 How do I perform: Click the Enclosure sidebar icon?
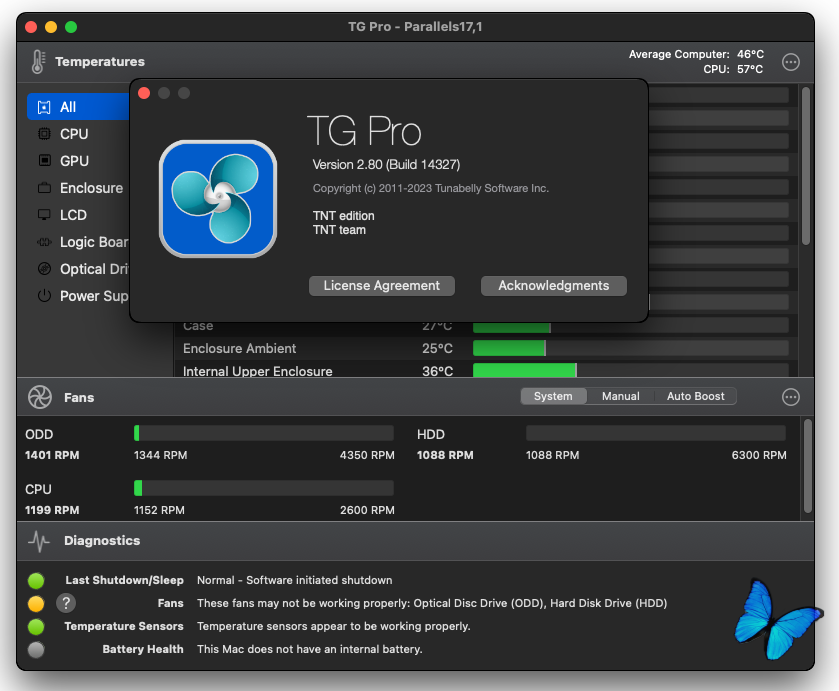(44, 188)
